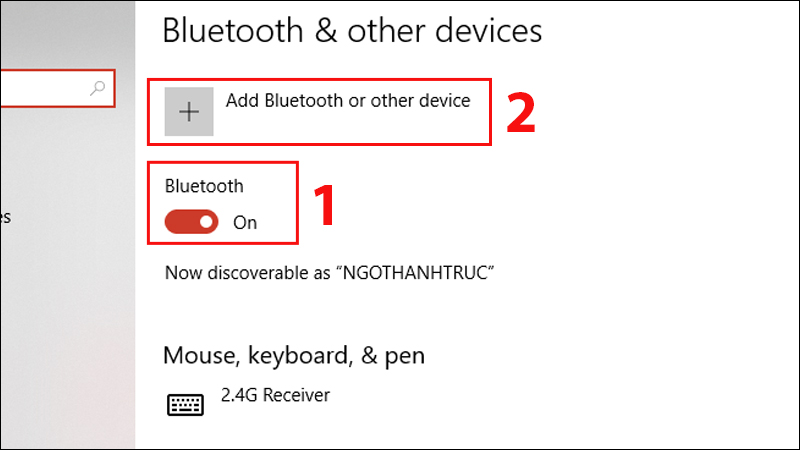Click the red number 1 annotation

324,205
